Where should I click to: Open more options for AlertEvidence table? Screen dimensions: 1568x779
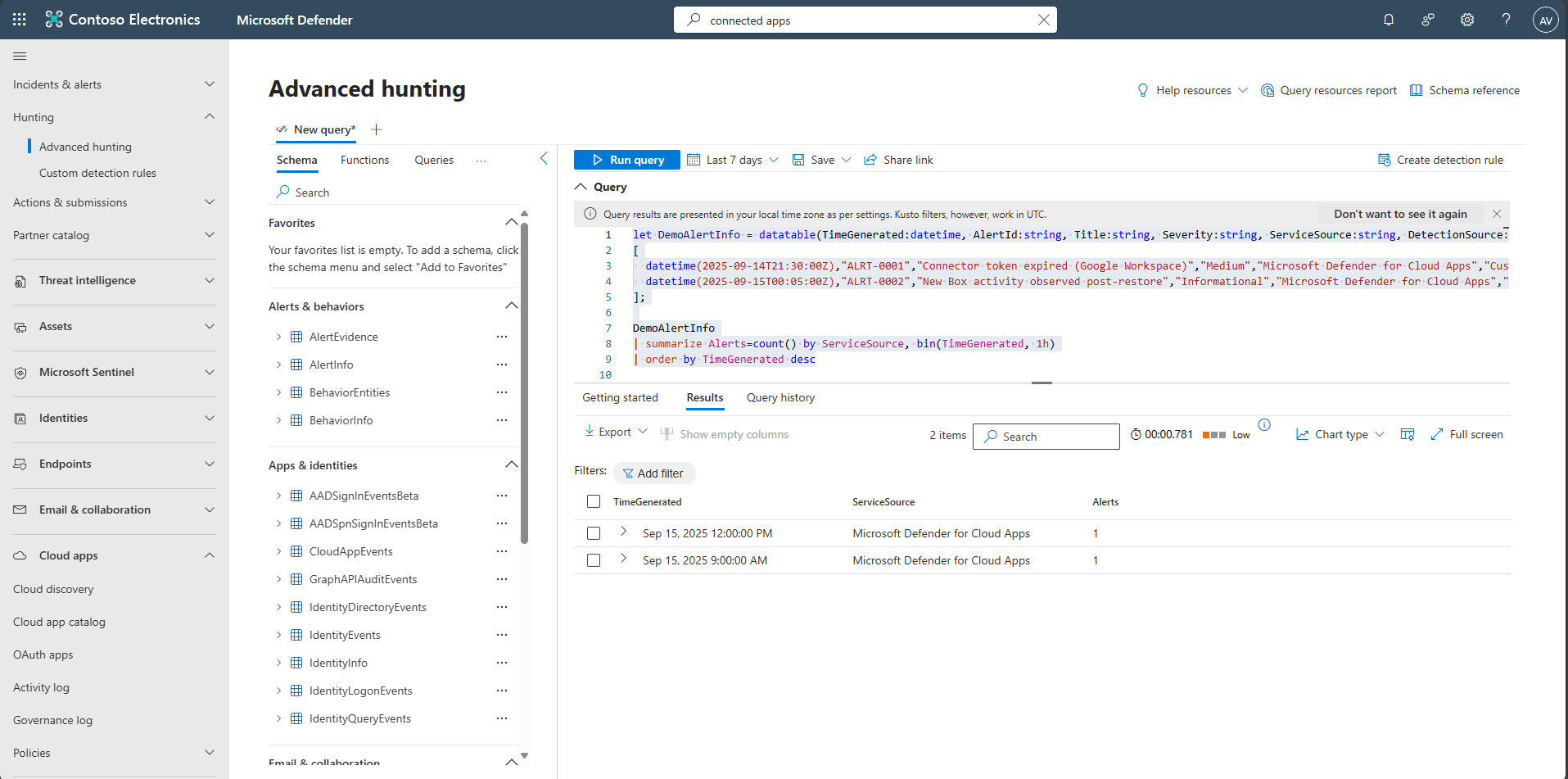point(502,337)
